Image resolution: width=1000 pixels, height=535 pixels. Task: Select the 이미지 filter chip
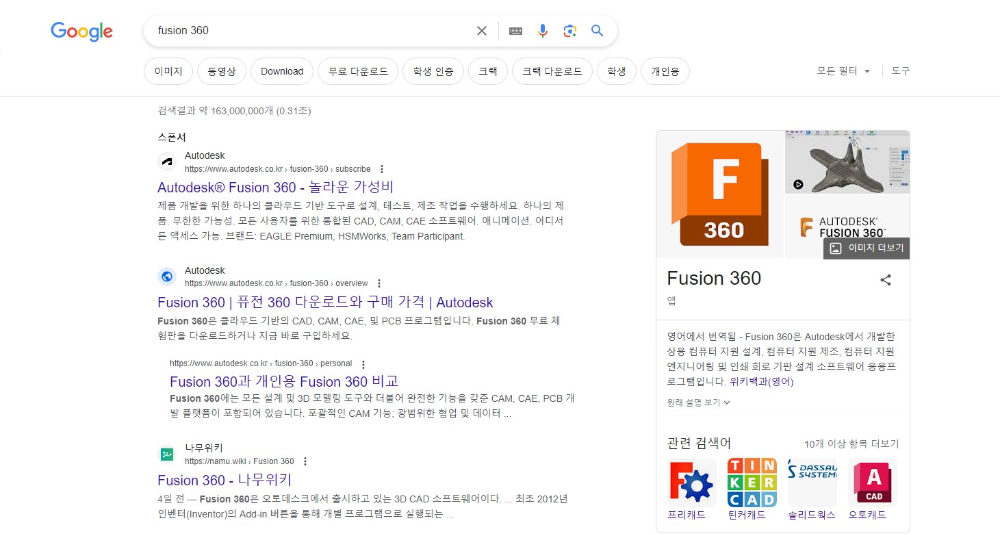point(168,71)
